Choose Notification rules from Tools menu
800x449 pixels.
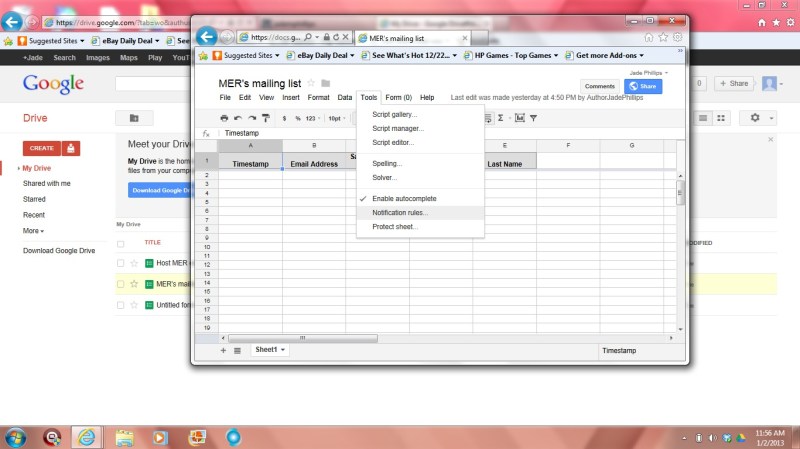[399, 213]
